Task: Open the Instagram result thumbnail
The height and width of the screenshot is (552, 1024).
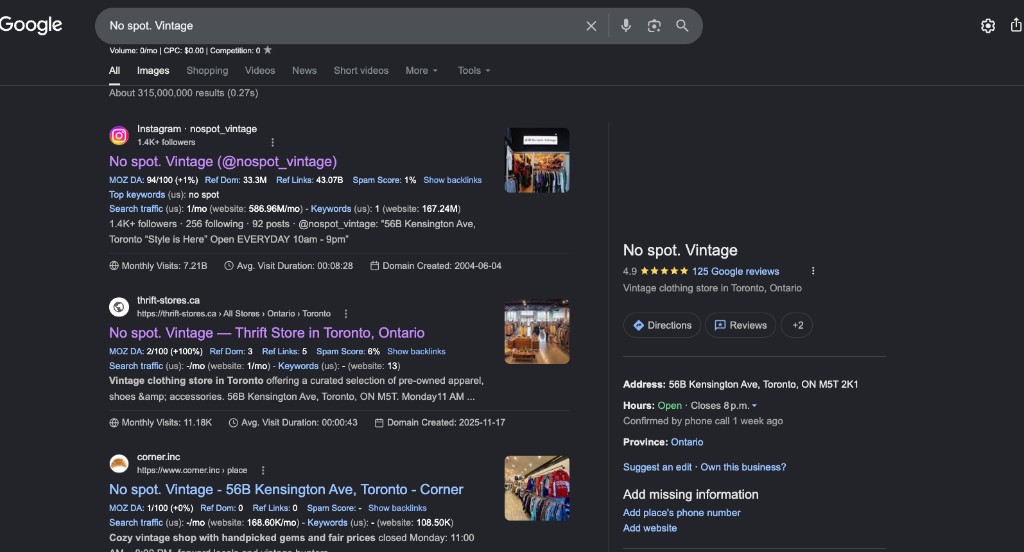Action: [537, 160]
